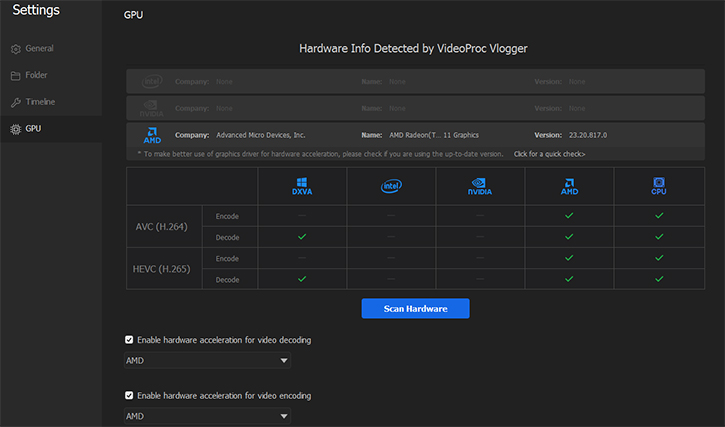Disable hardware acceleration for video encoding
This screenshot has width=725, height=427.
coord(129,395)
